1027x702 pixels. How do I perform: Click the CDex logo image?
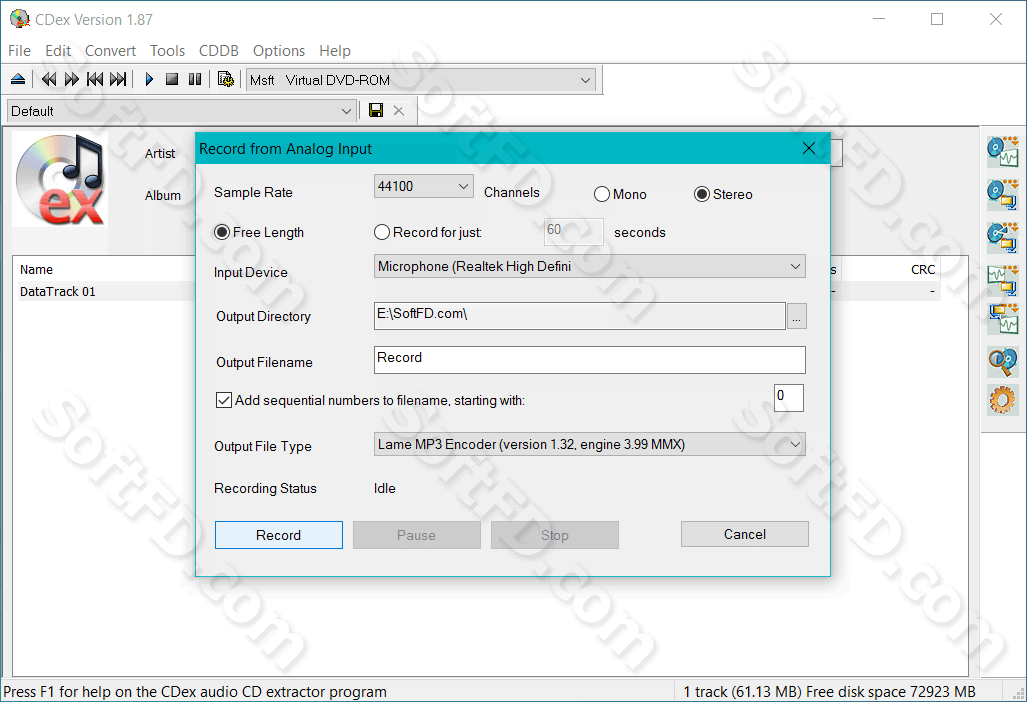coord(60,179)
